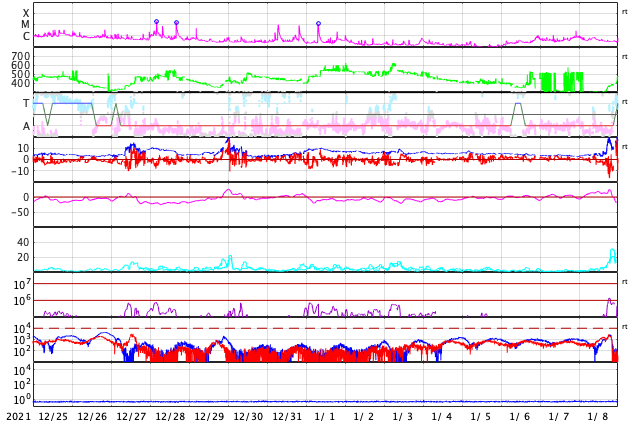Click the rt label beside the purple 10^7 panel
The height and width of the screenshot is (424, 634).
coord(625,282)
